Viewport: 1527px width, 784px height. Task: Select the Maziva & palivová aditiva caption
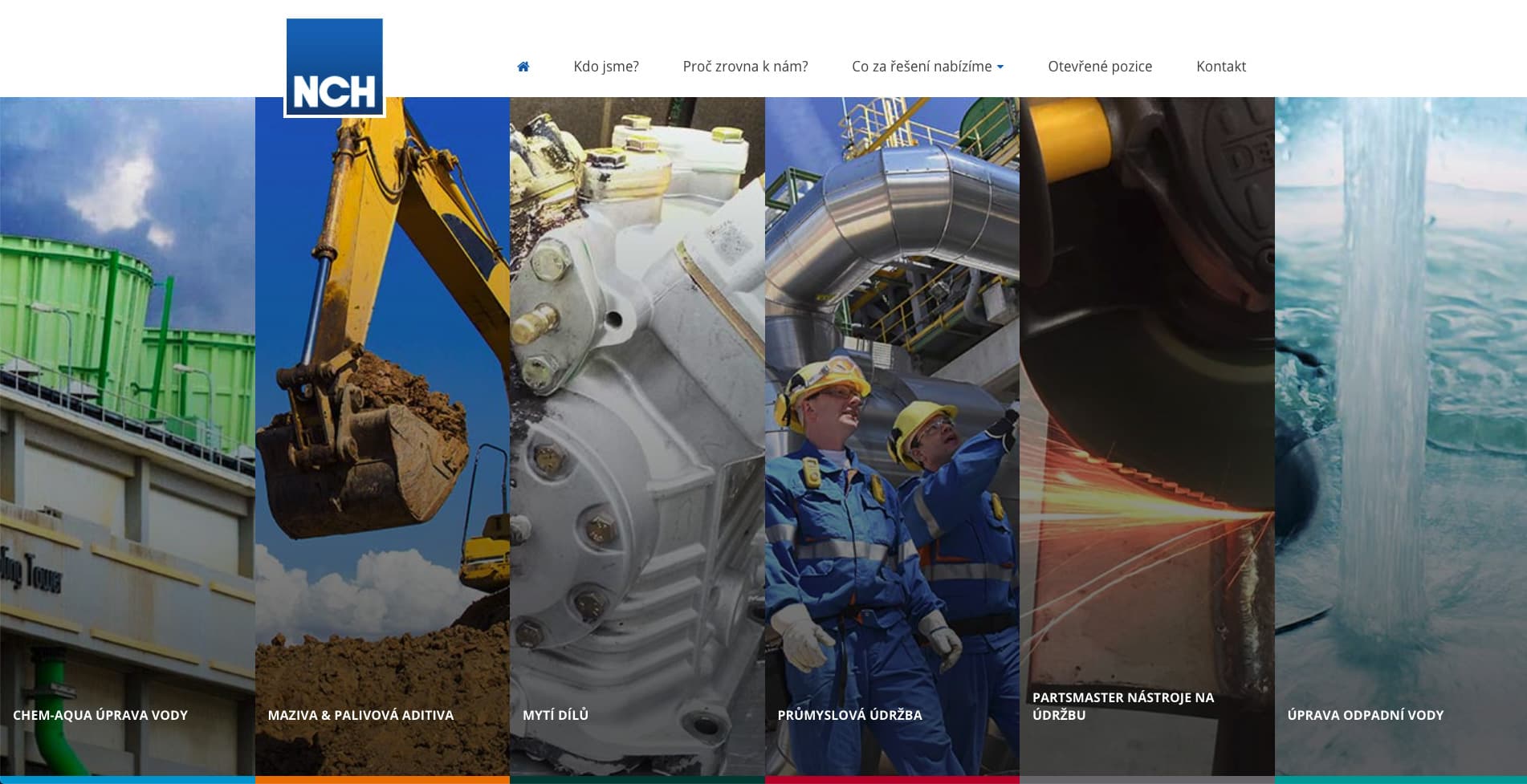[x=360, y=715]
